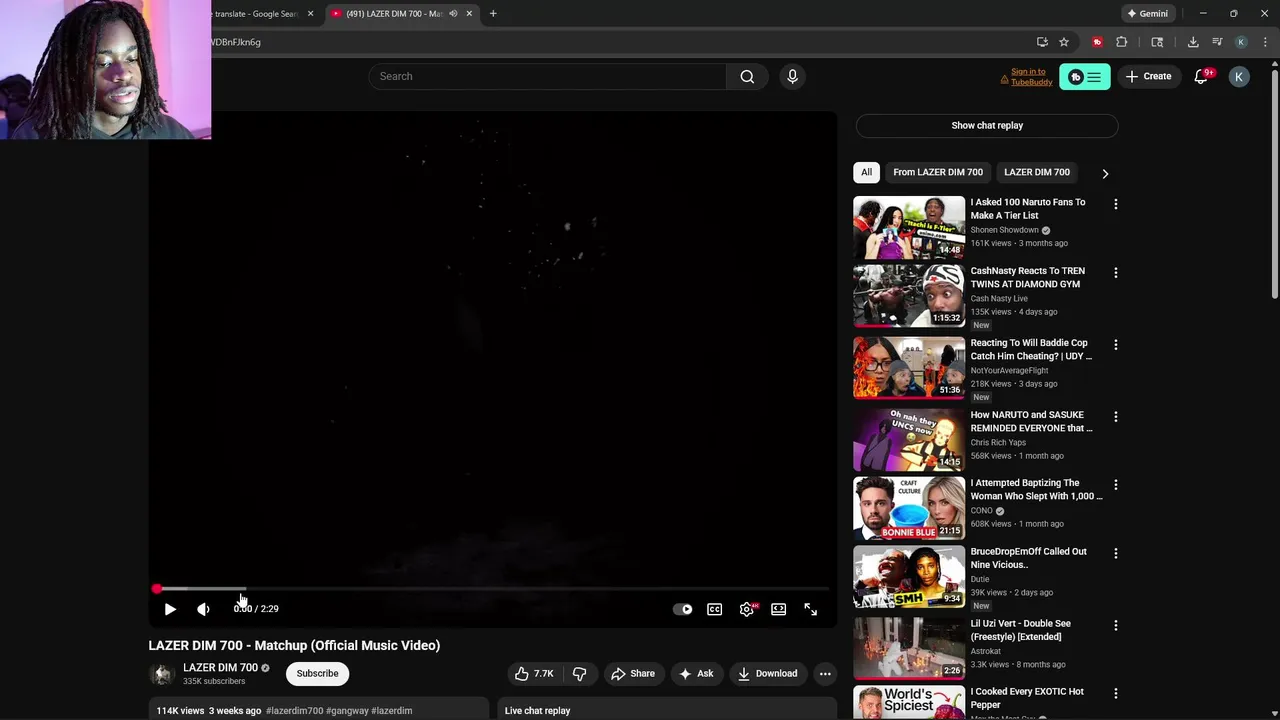Show chat replay
Screen dimensions: 1280x720
pyautogui.click(x=987, y=125)
